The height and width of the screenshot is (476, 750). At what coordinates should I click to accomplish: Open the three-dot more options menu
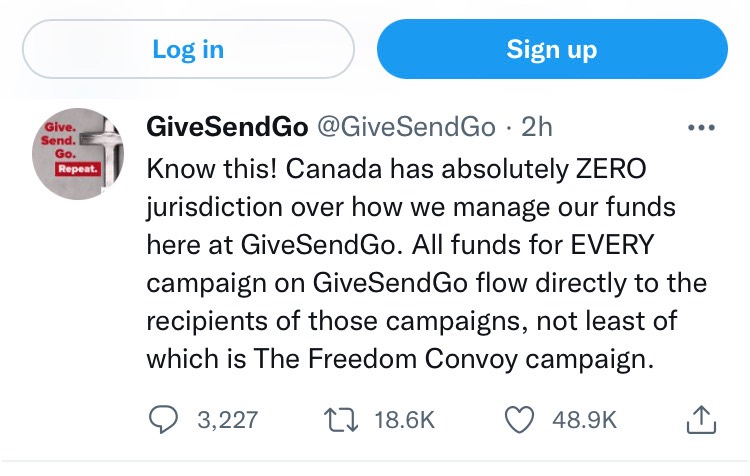[701, 128]
